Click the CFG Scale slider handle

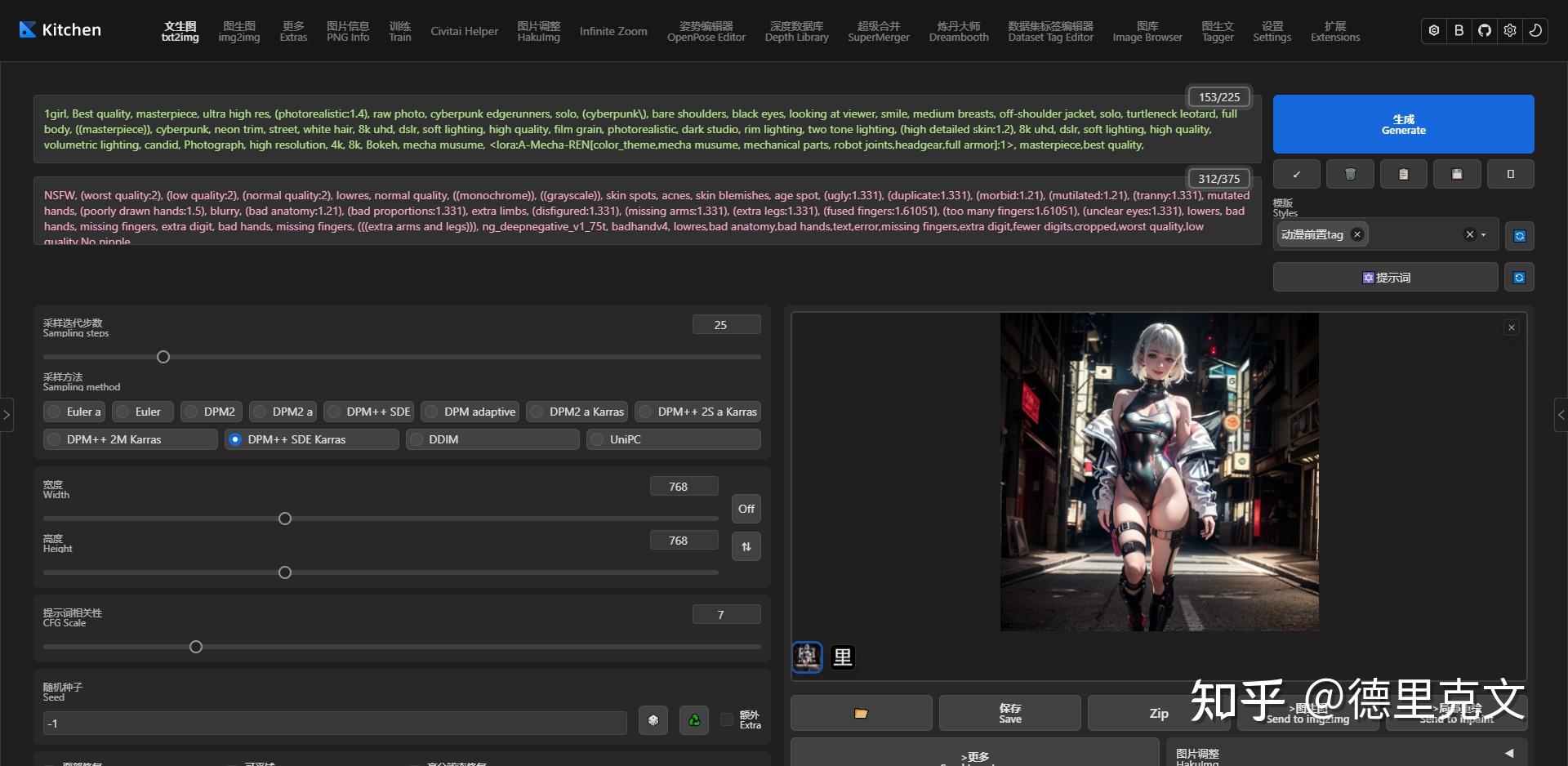point(196,647)
